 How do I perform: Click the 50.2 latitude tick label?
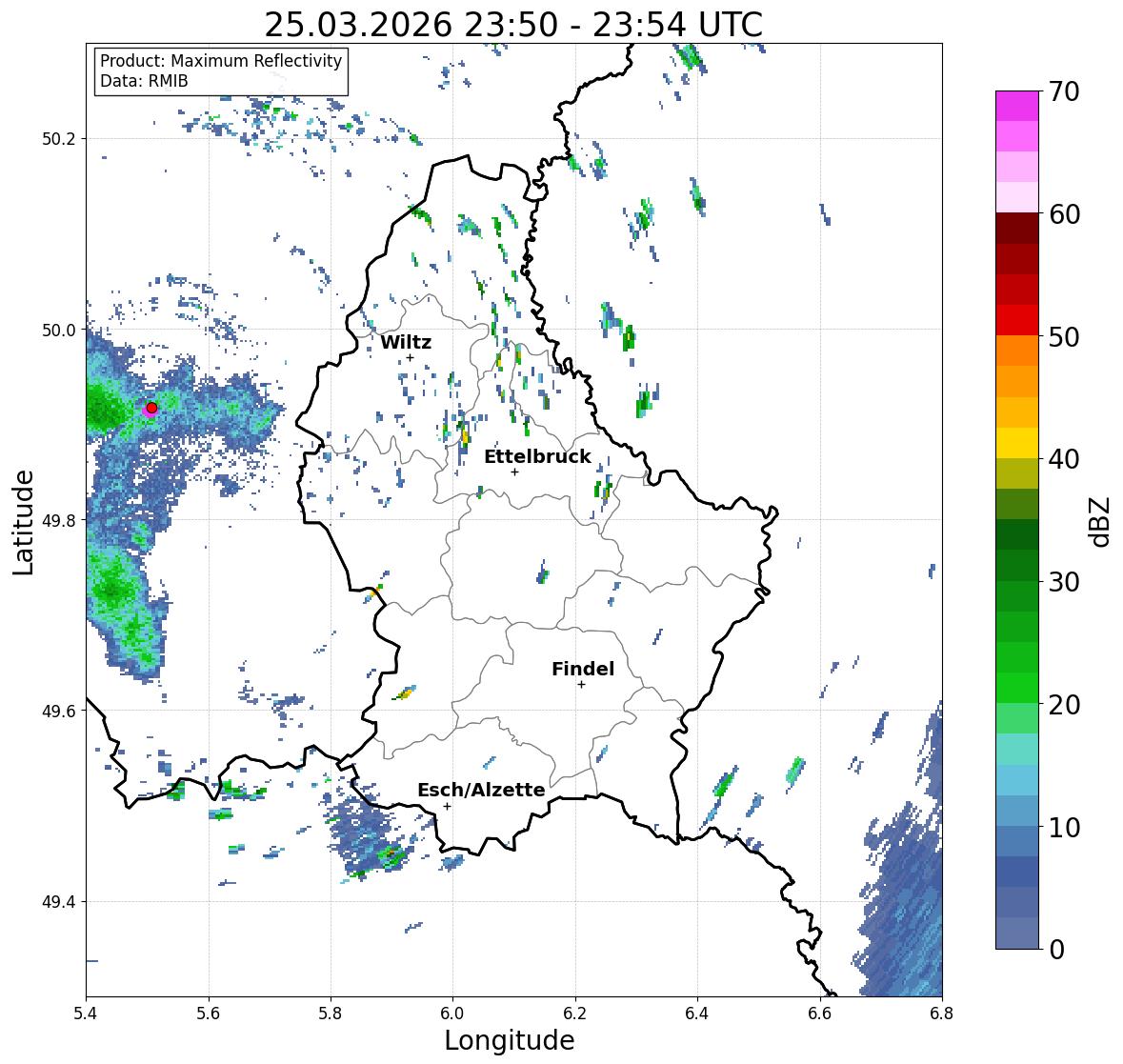coord(59,139)
